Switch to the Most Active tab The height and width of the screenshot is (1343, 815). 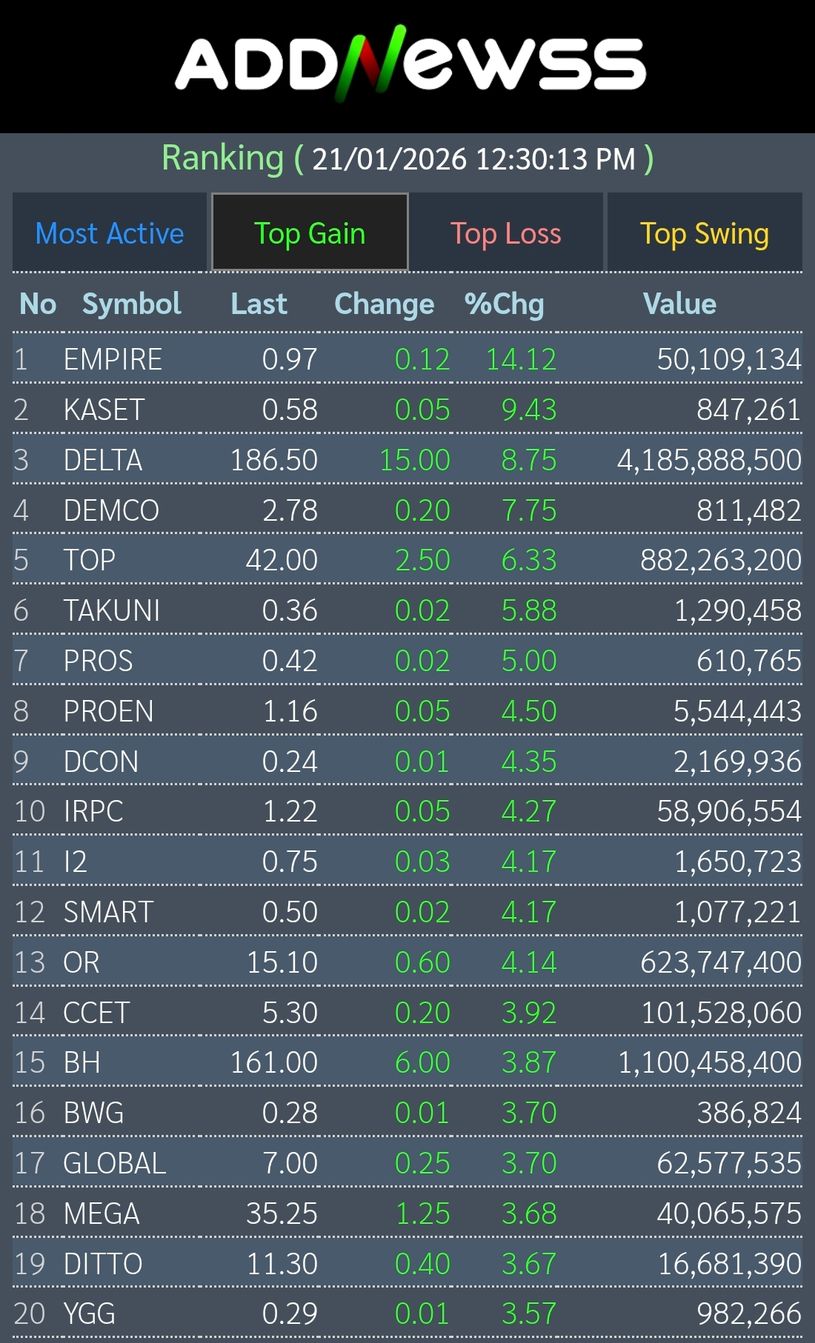[x=109, y=234]
